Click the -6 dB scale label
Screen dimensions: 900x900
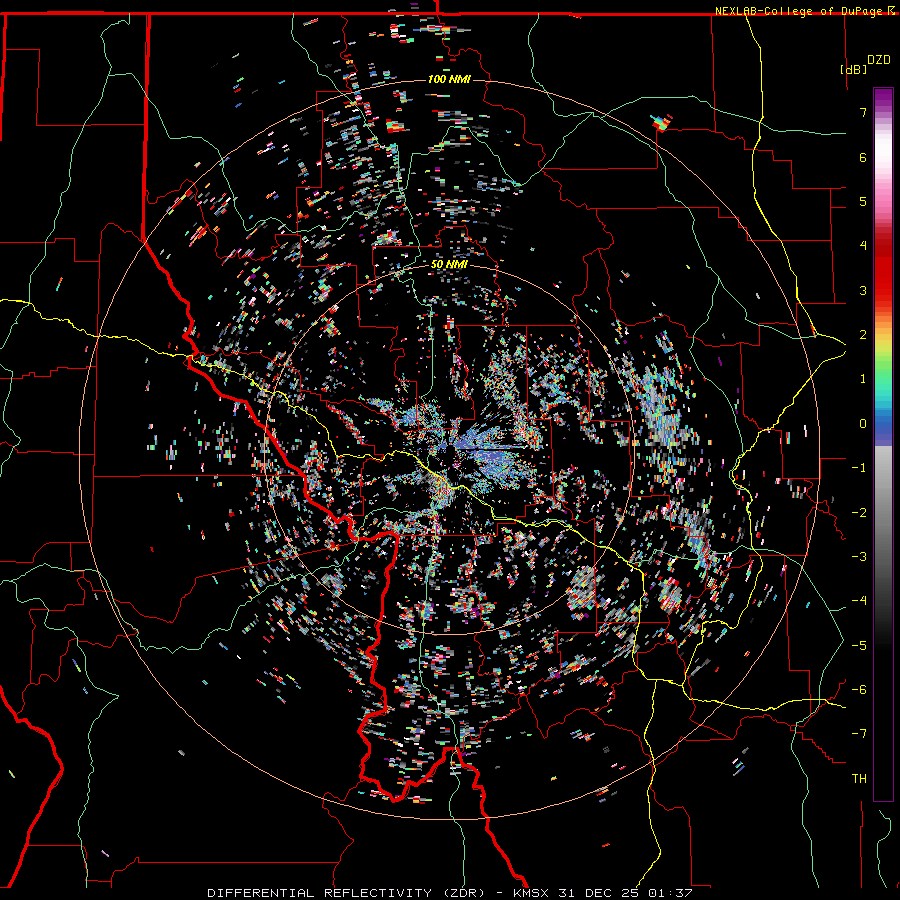pyautogui.click(x=859, y=689)
